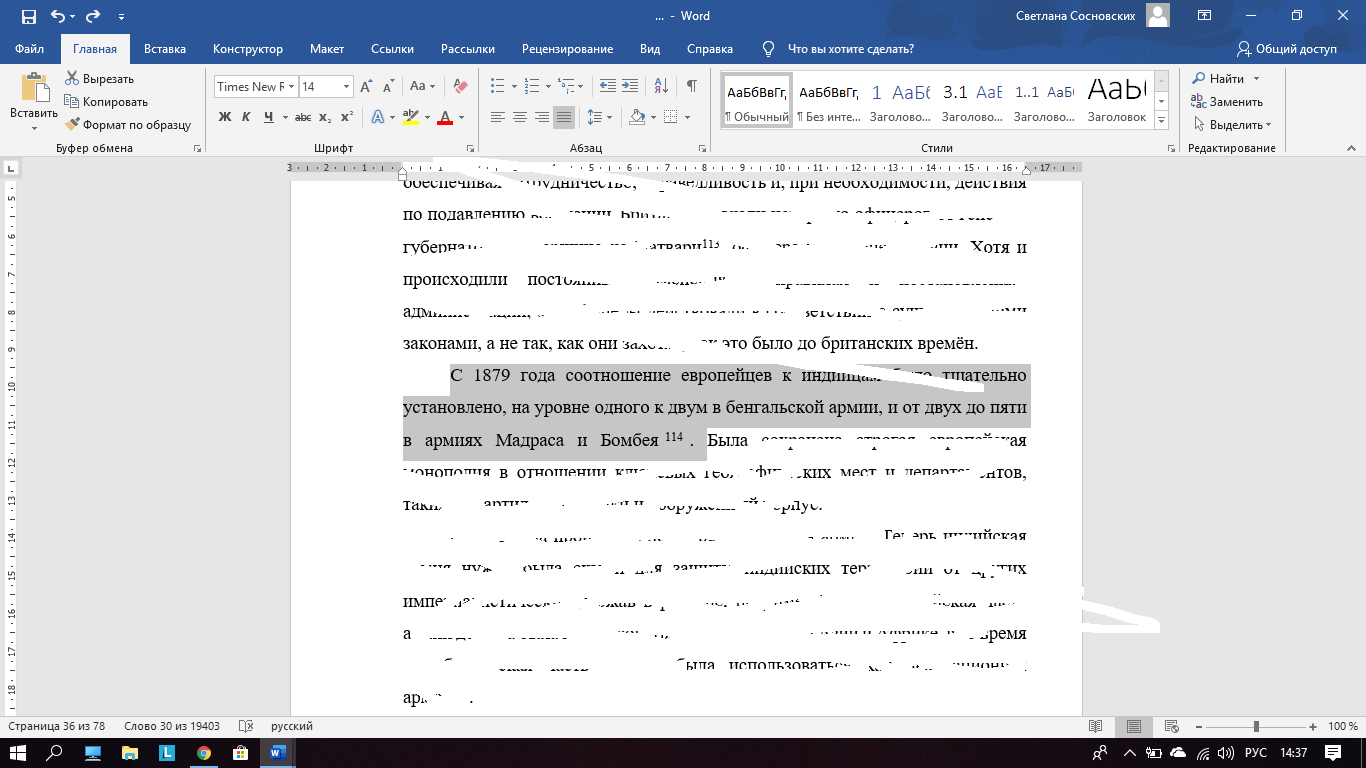Open the highlight color dropdown arrow
Image resolution: width=1366 pixels, height=768 pixels.
[425, 117]
